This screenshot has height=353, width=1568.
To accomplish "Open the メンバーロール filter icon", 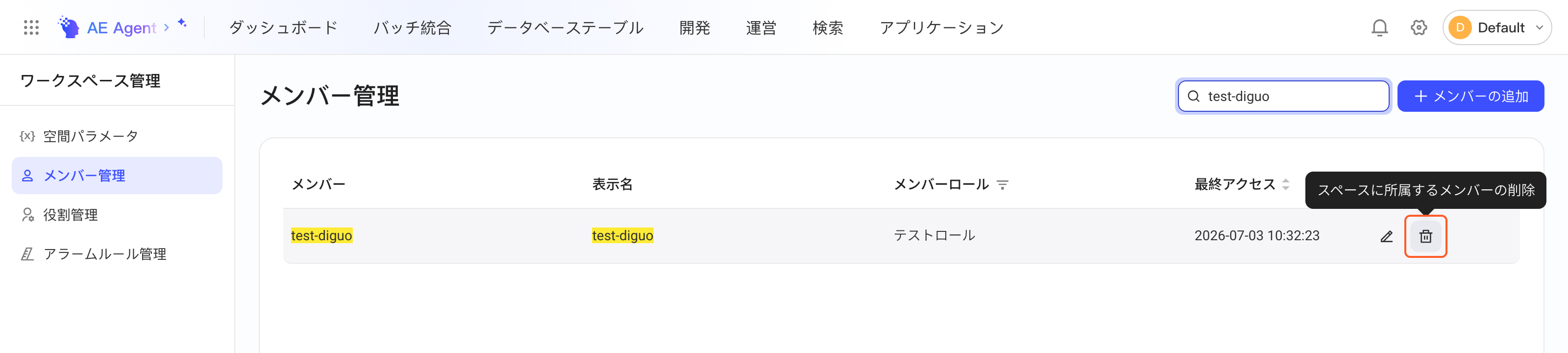I will click(1003, 184).
